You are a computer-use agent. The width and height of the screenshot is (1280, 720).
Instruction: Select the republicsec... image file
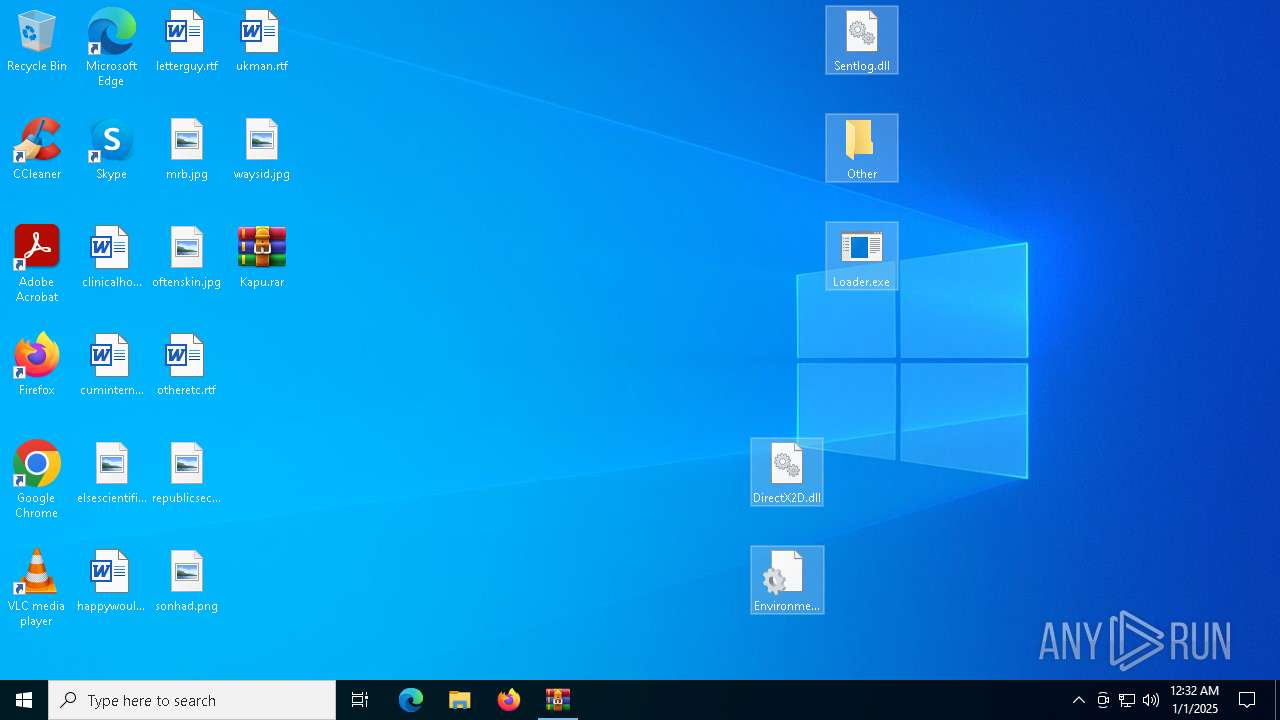[187, 473]
